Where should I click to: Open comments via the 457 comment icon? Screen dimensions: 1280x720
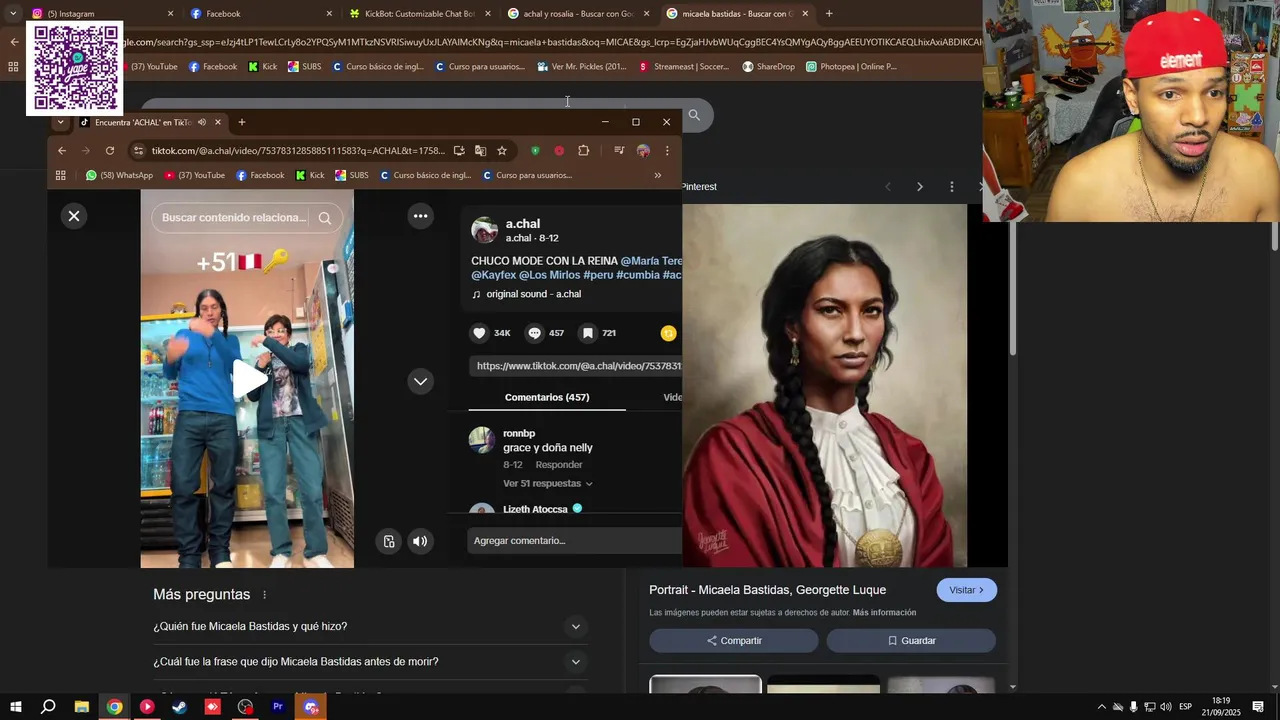click(535, 333)
